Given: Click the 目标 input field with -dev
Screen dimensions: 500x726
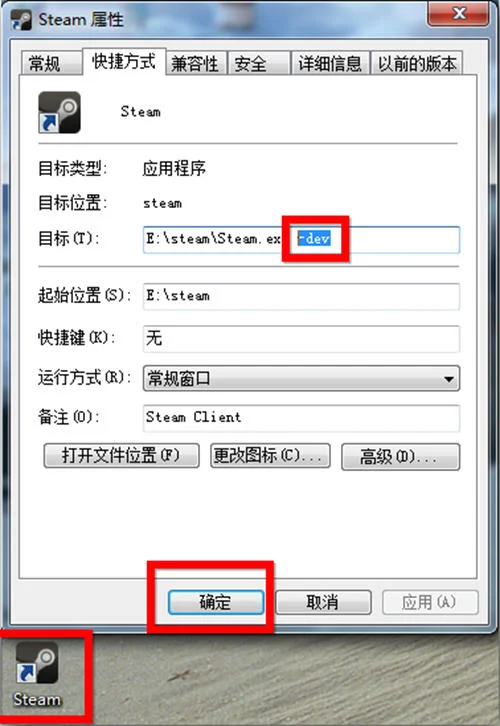Looking at the screenshot, I should point(301,239).
